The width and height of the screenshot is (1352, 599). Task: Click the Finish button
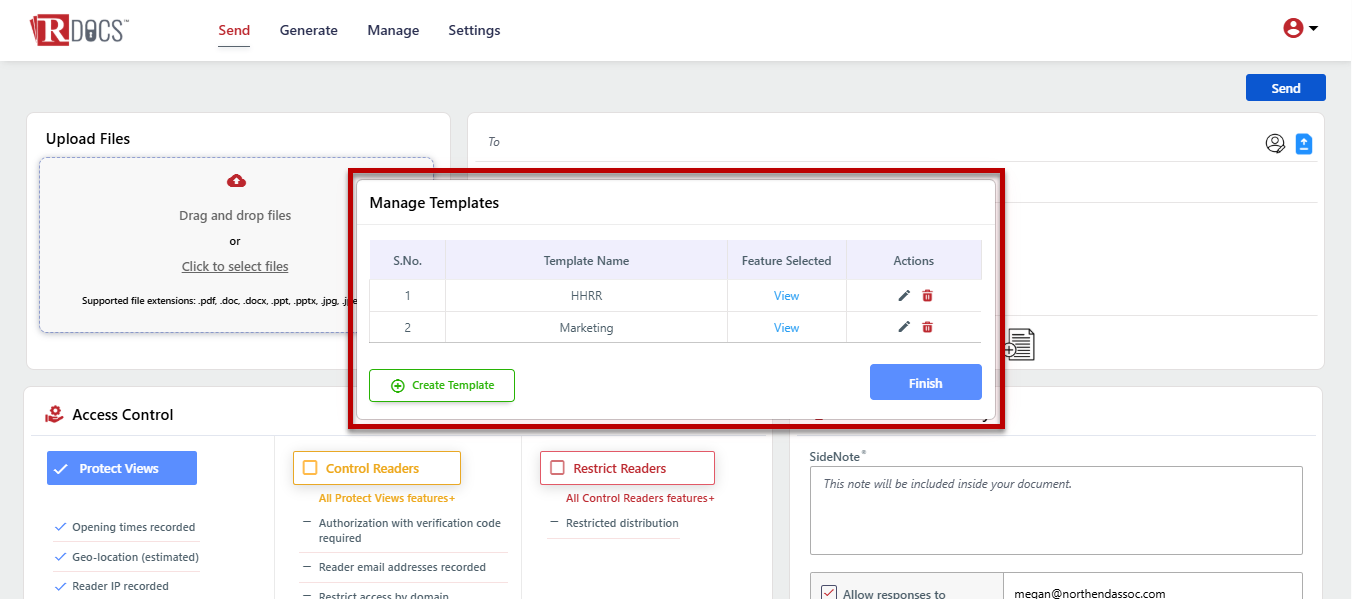pyautogui.click(x=925, y=383)
